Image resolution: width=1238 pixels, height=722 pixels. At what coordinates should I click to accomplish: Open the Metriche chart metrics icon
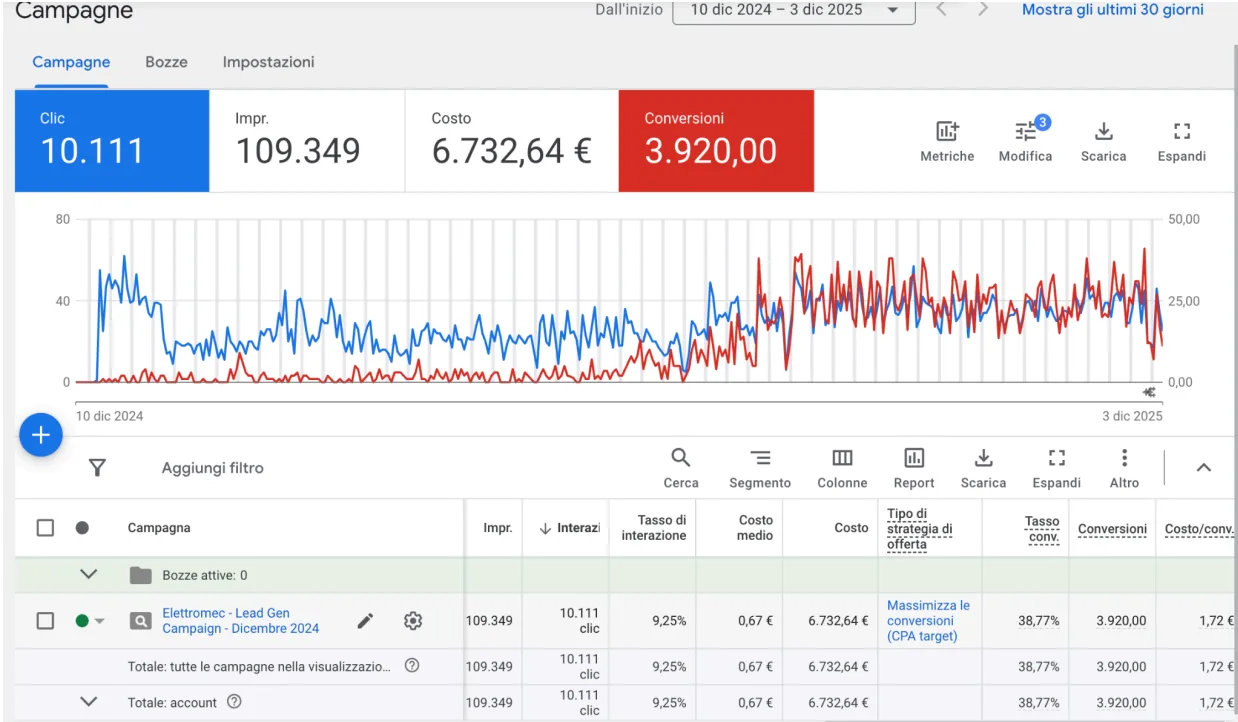[947, 131]
